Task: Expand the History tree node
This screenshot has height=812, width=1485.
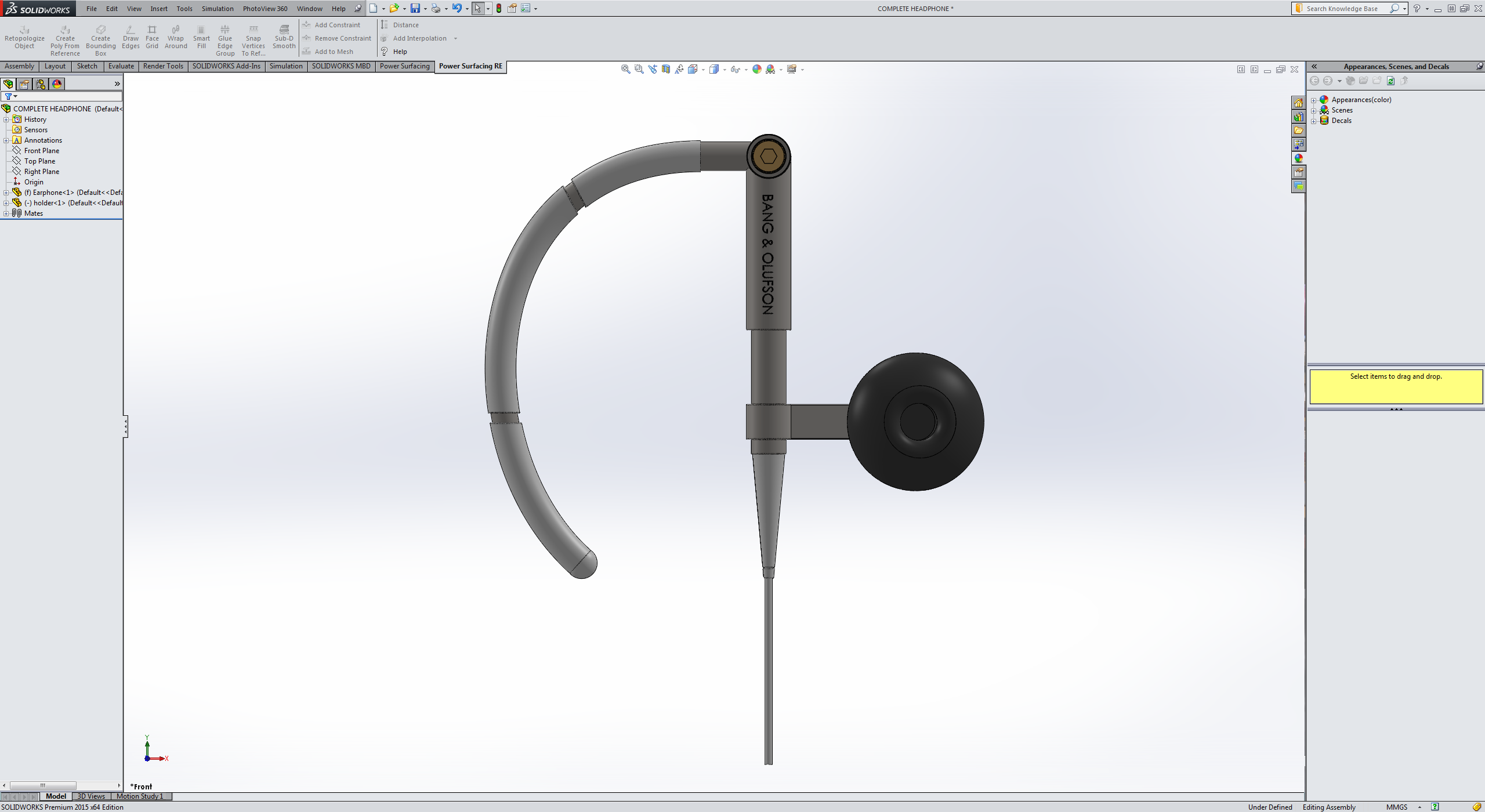Action: (x=6, y=119)
